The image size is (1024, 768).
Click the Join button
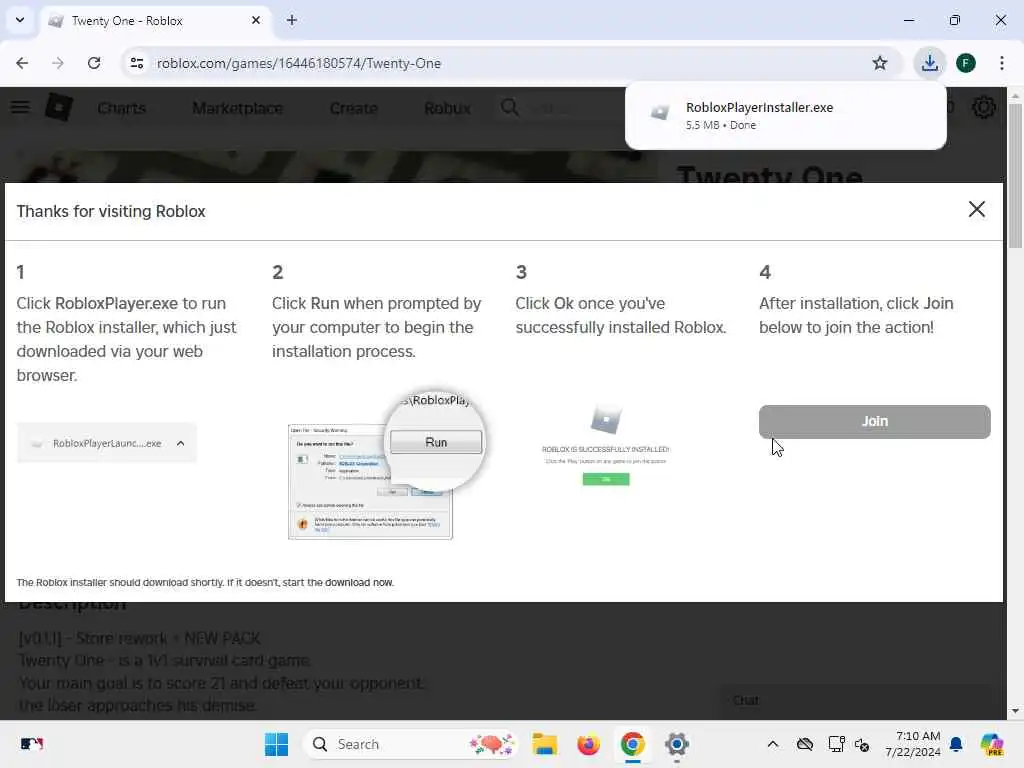[874, 421]
